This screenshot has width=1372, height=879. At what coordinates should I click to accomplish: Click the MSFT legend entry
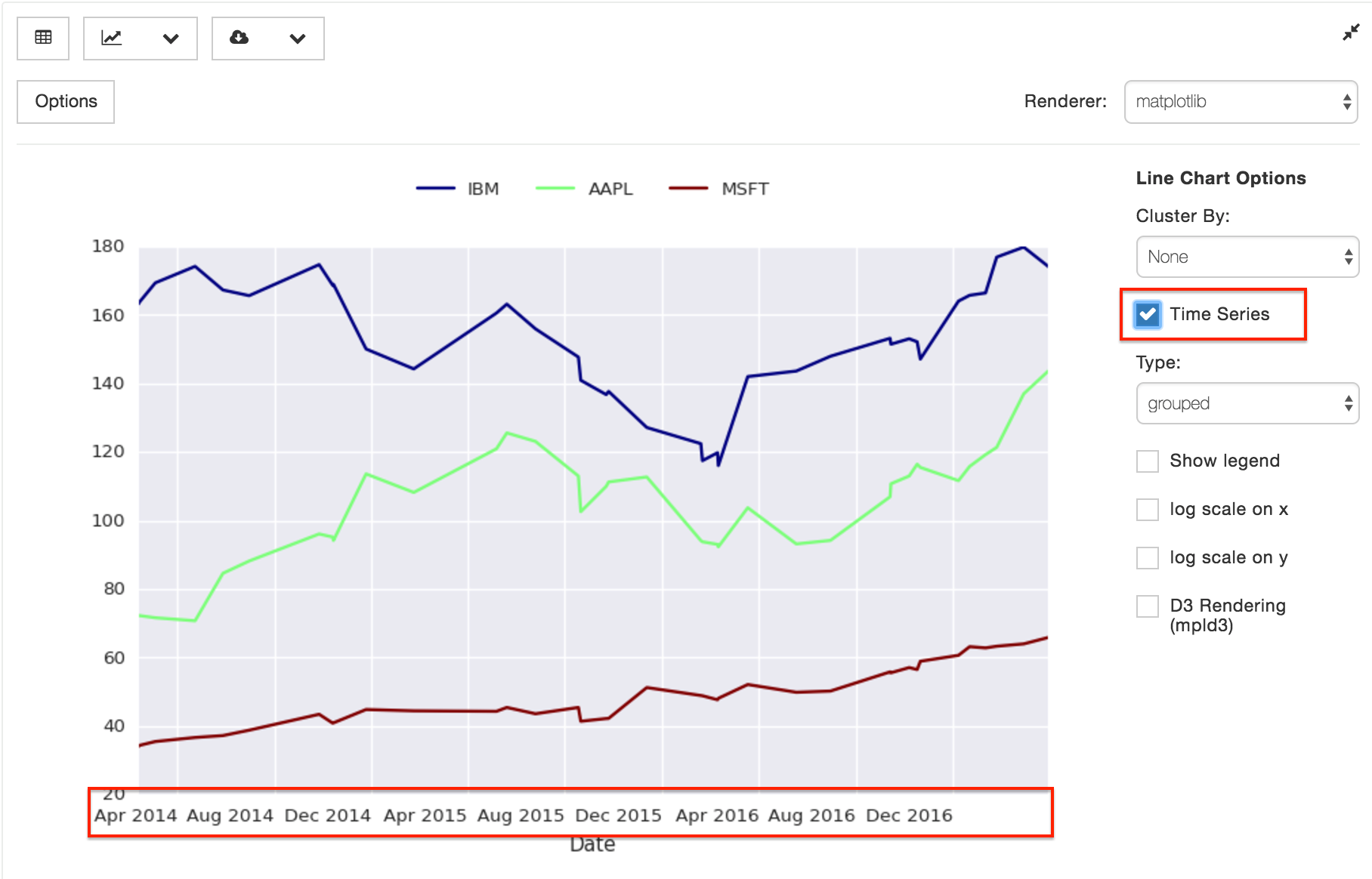[719, 189]
